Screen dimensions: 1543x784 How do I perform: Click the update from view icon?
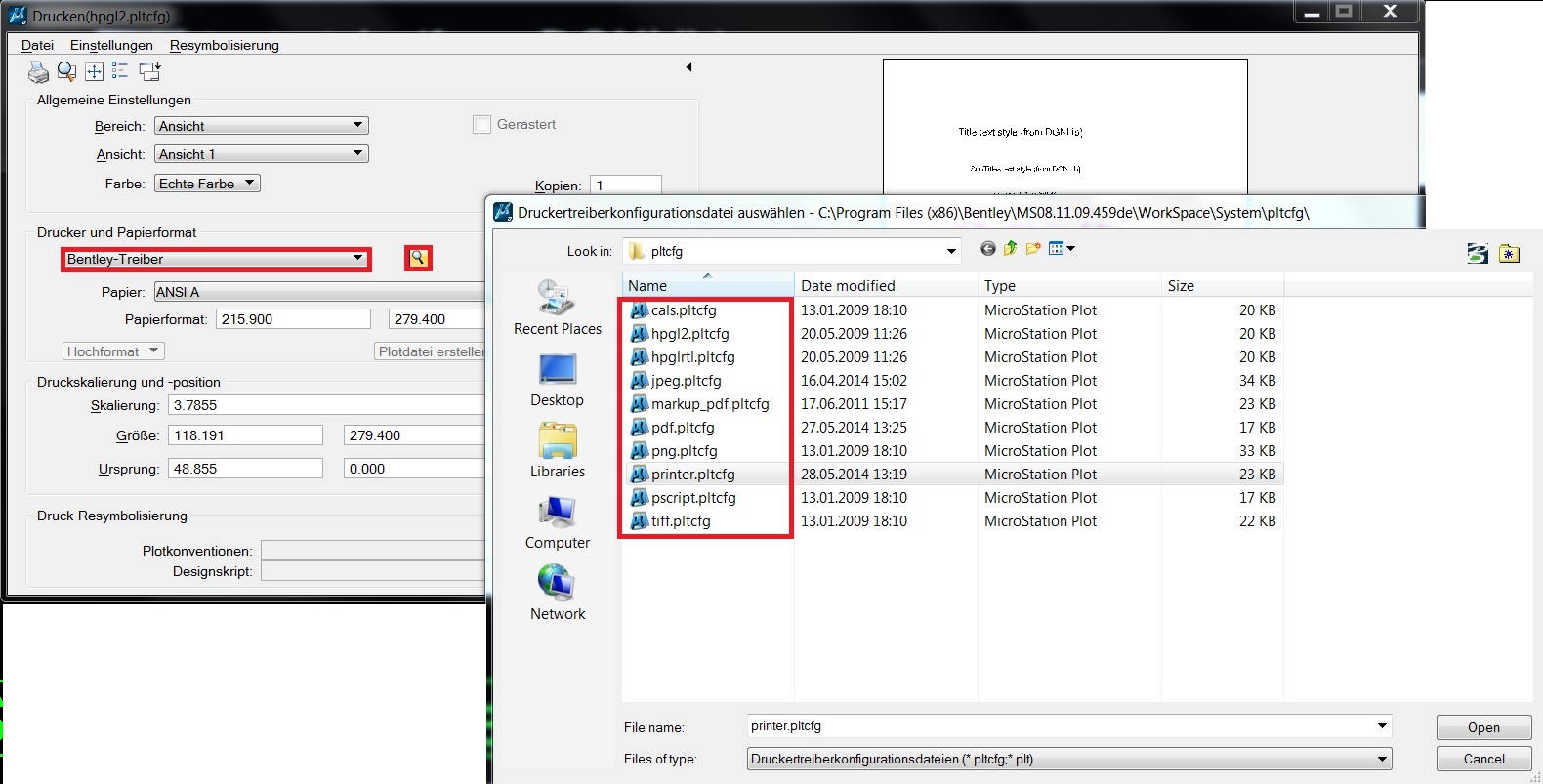pos(149,71)
